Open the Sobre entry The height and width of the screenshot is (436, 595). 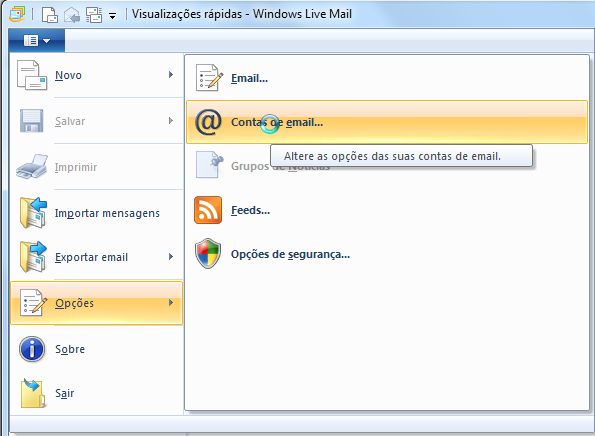pyautogui.click(x=96, y=349)
